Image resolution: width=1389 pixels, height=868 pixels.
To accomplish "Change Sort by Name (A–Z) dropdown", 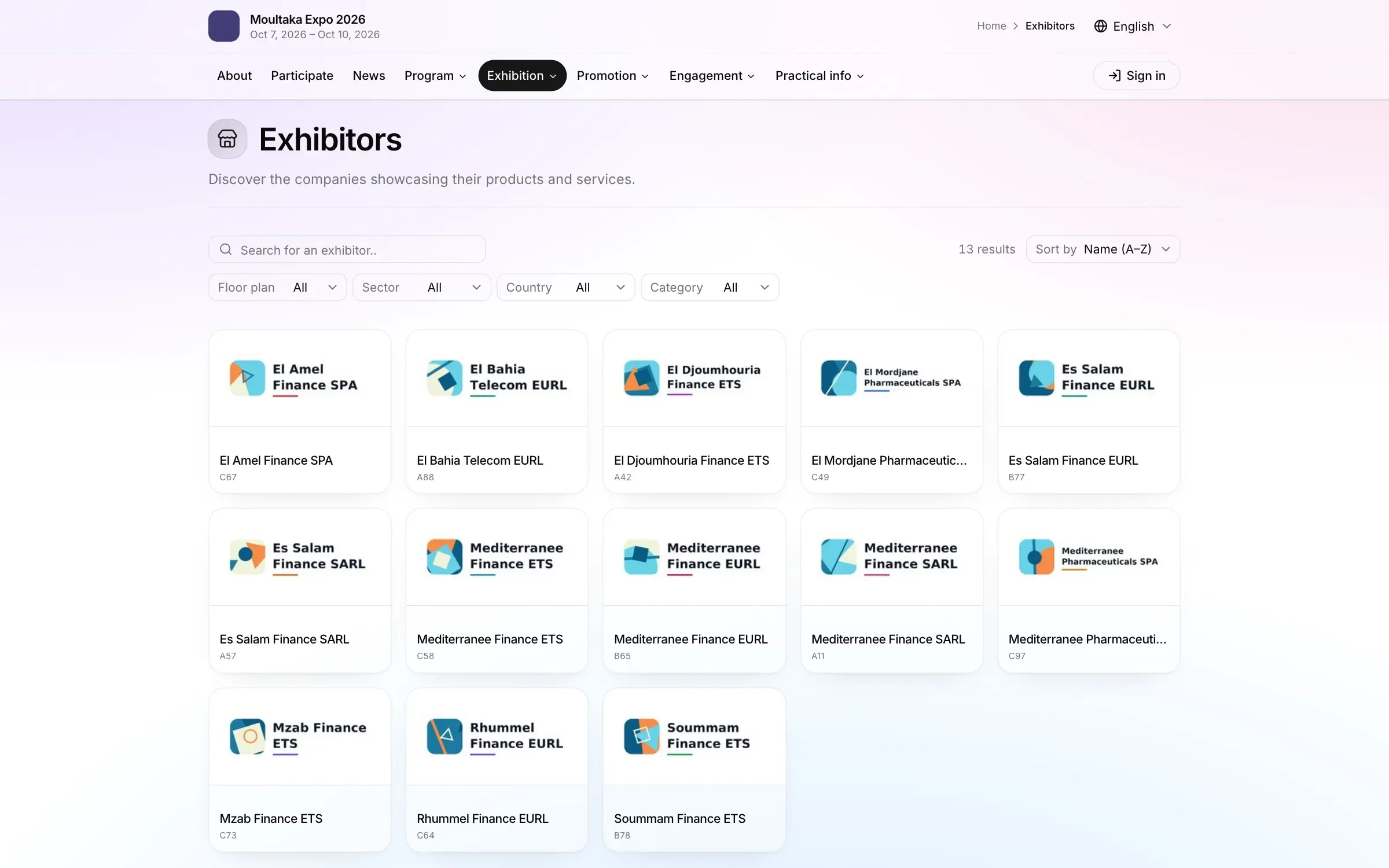I will coord(1103,249).
